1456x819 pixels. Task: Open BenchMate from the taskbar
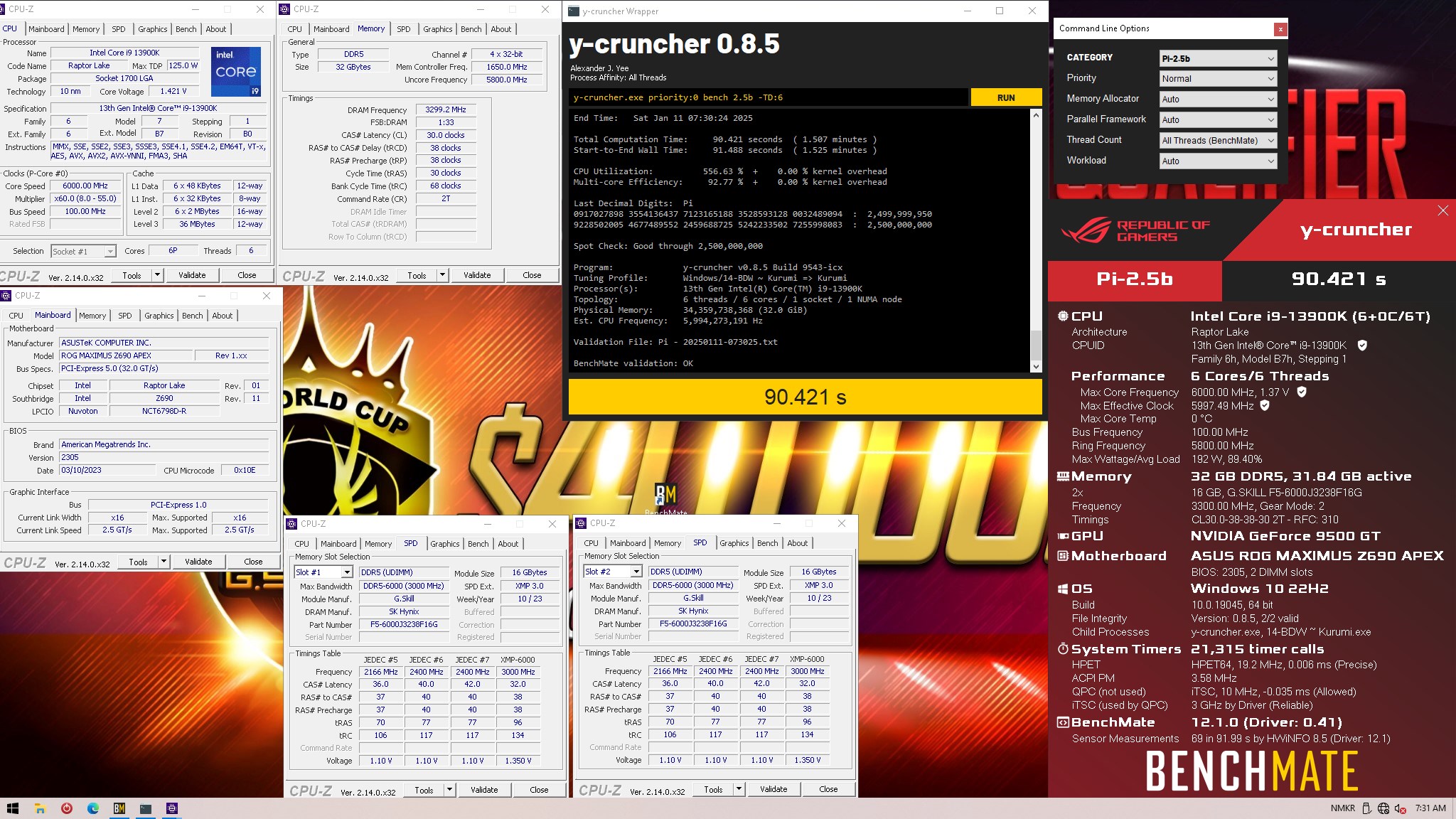[x=119, y=808]
